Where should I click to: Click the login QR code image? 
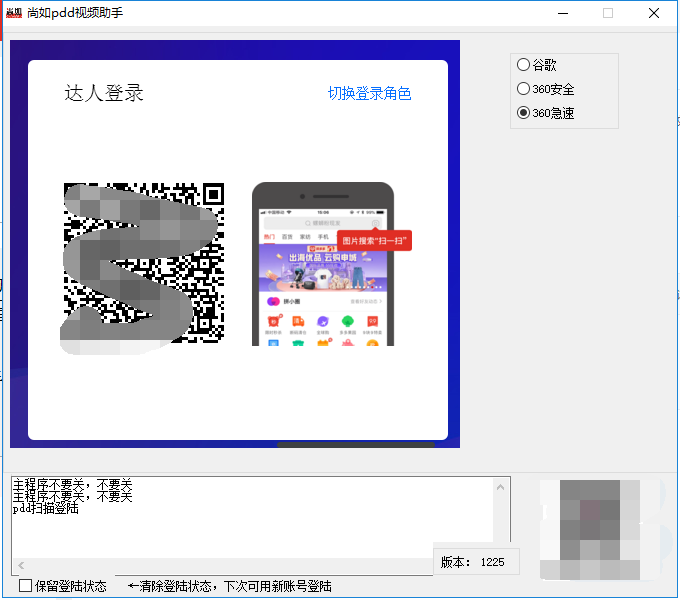click(x=144, y=263)
